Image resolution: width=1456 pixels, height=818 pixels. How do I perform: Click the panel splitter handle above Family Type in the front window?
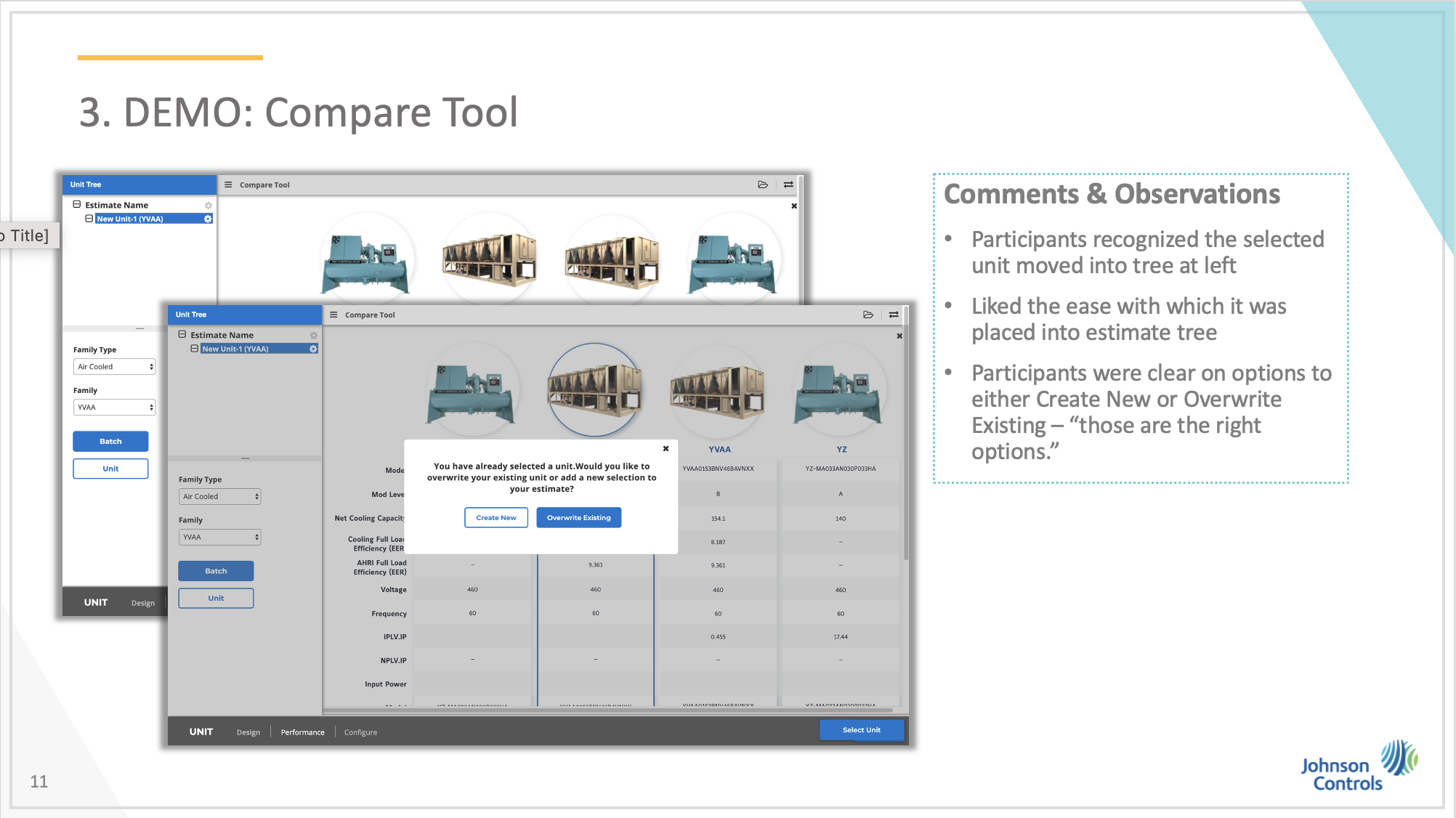coord(245,458)
